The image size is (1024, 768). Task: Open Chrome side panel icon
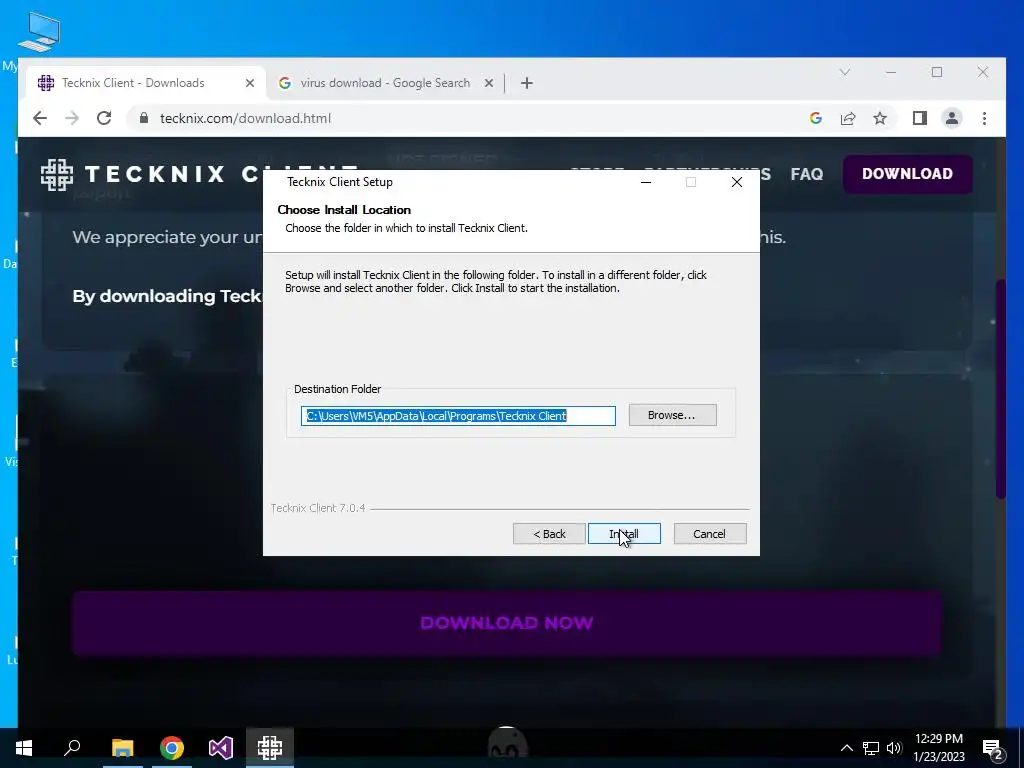coord(920,118)
